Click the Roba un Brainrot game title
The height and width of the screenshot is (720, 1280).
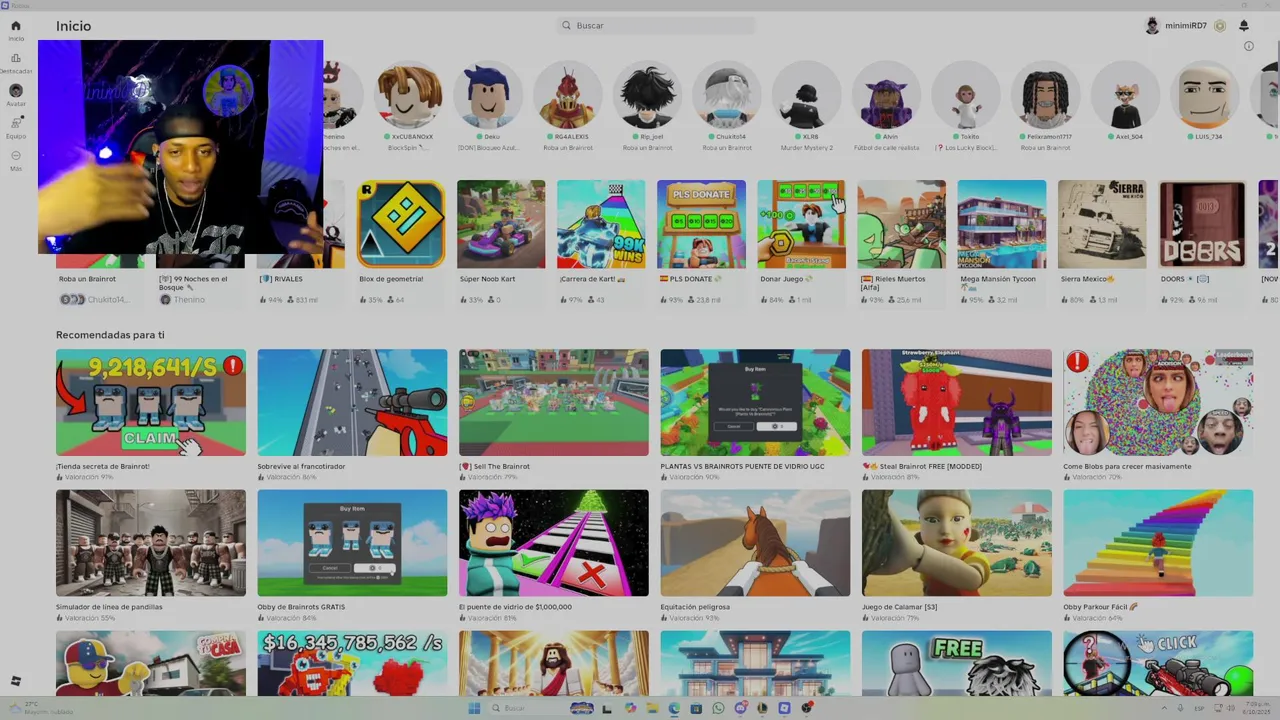click(87, 279)
